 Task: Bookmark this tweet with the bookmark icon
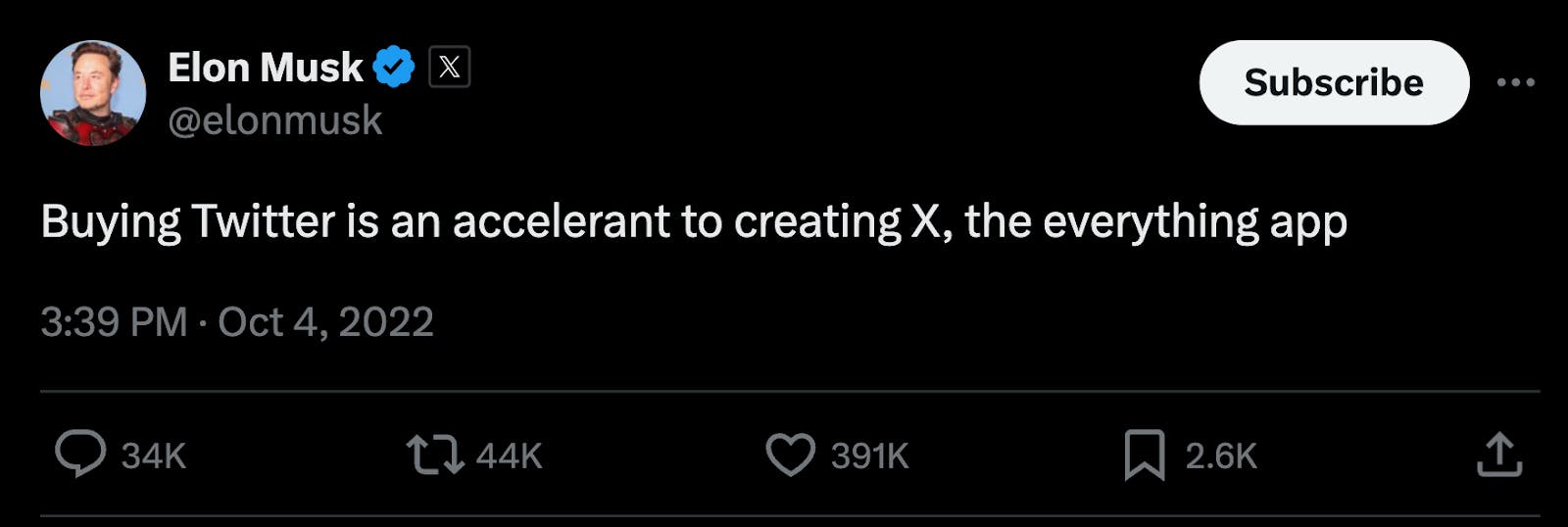coord(1144,455)
